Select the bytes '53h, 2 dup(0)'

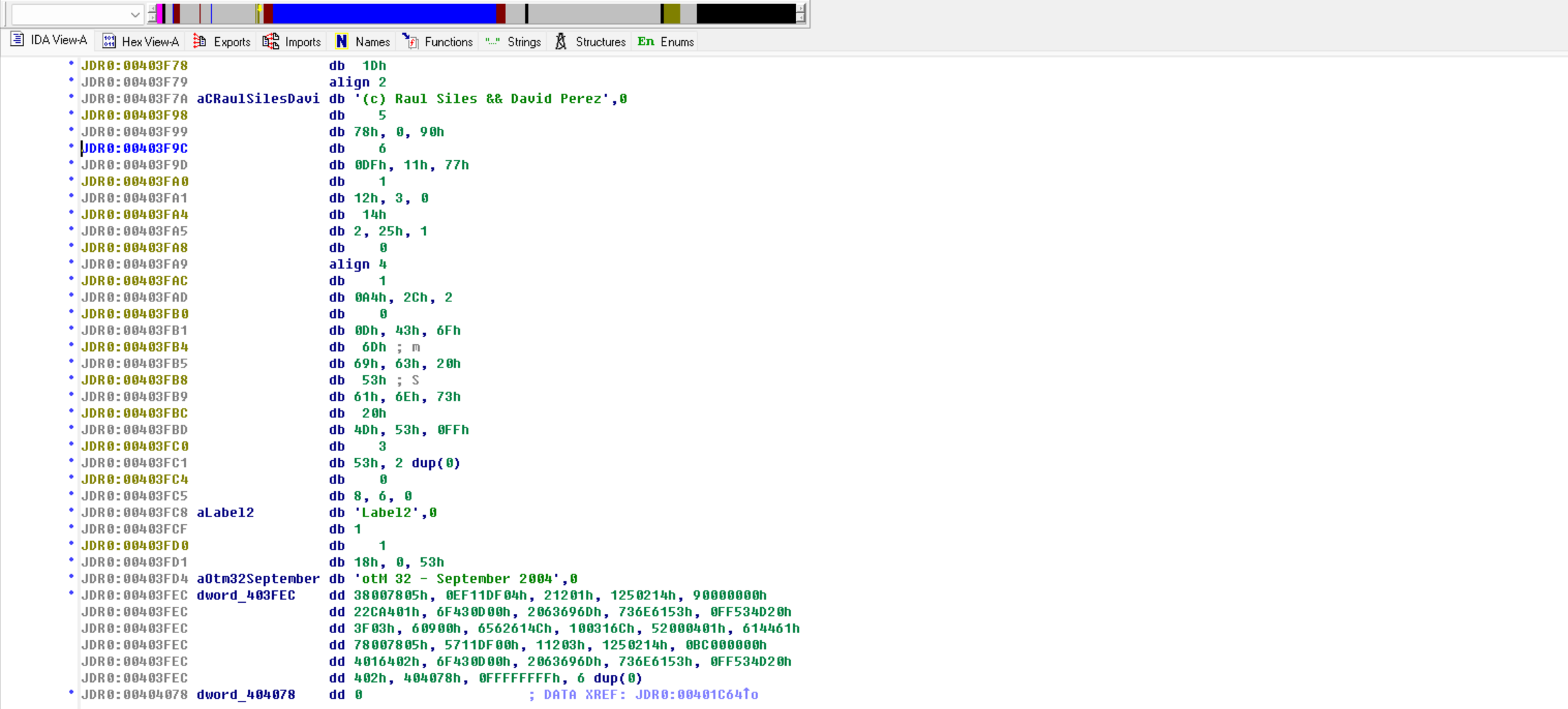[x=407, y=463]
